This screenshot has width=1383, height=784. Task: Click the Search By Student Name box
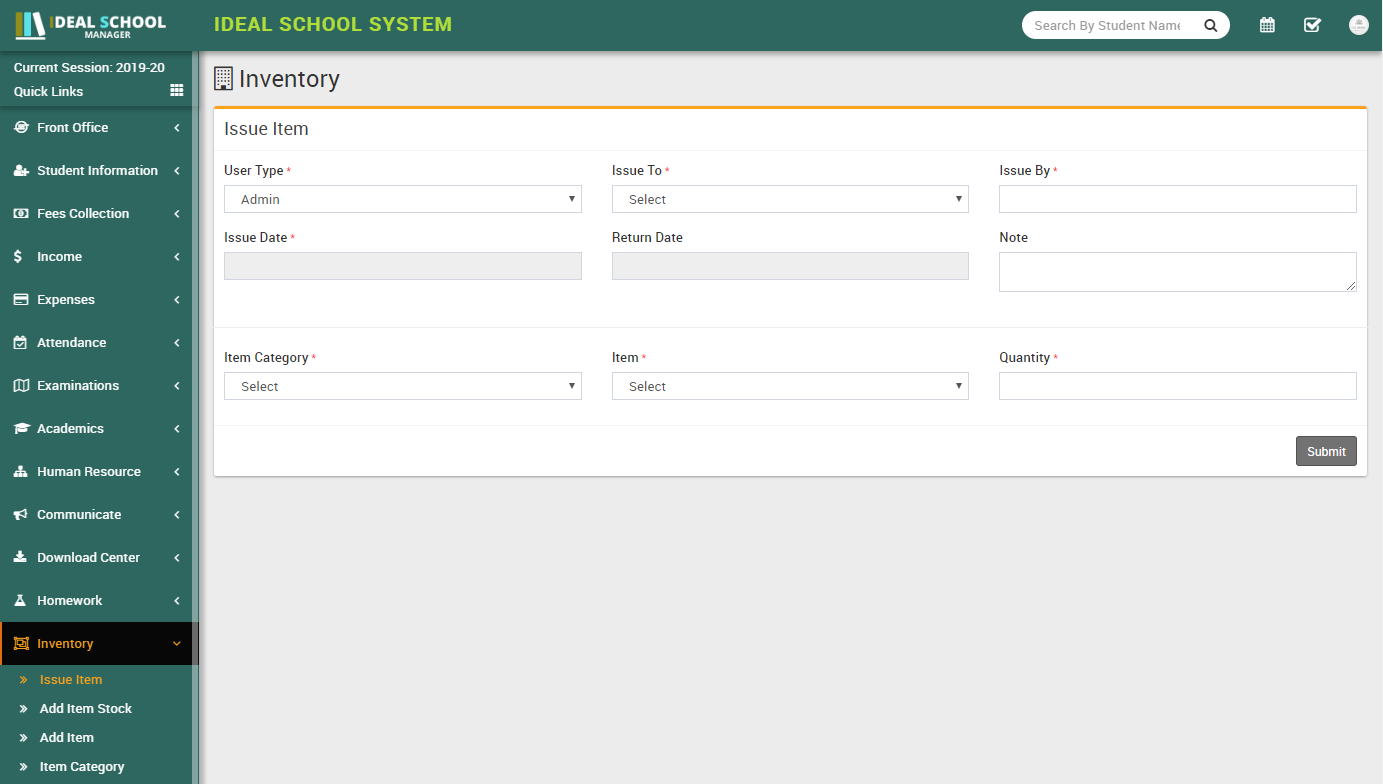click(1108, 25)
